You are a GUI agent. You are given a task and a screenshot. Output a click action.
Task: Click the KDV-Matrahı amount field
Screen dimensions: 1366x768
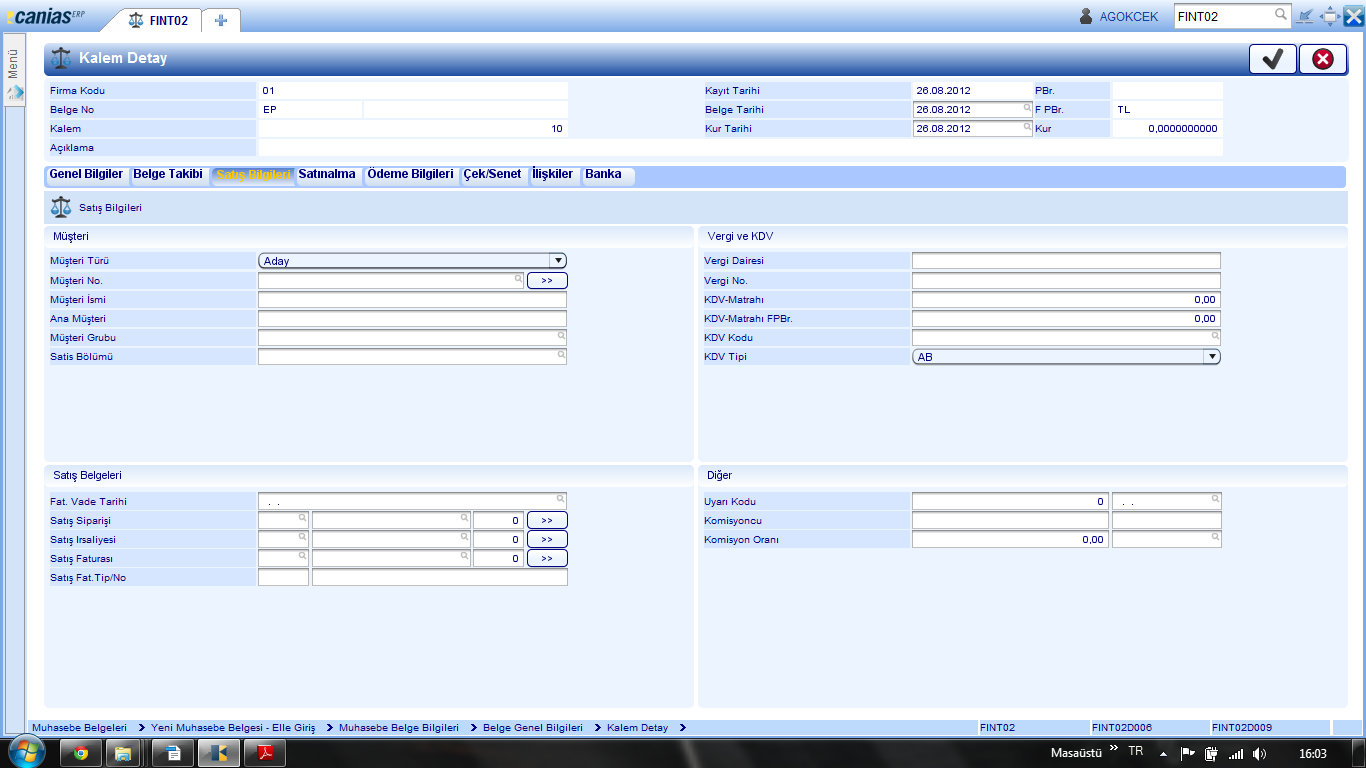point(1066,300)
